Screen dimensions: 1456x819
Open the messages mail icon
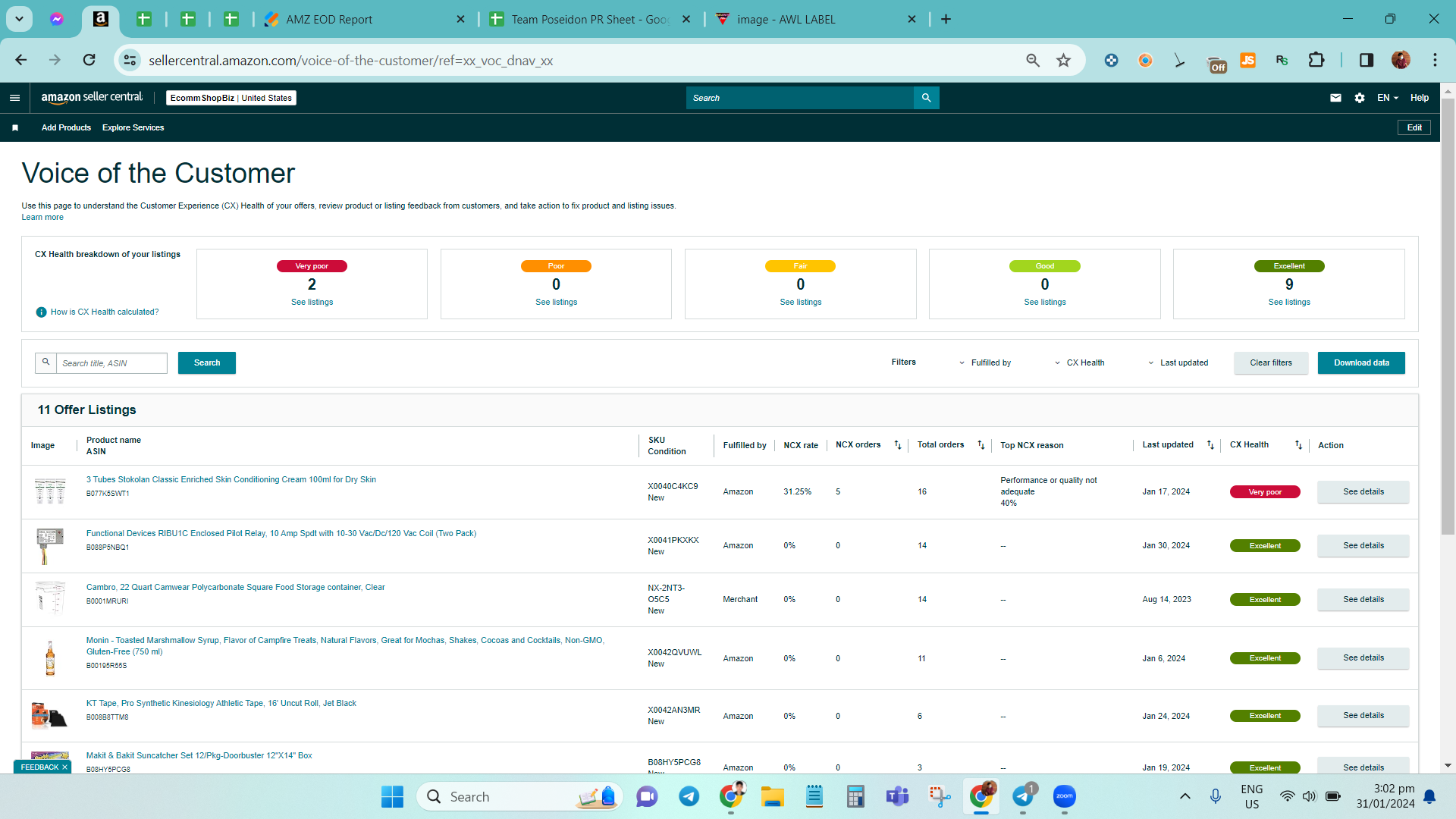pyautogui.click(x=1335, y=98)
